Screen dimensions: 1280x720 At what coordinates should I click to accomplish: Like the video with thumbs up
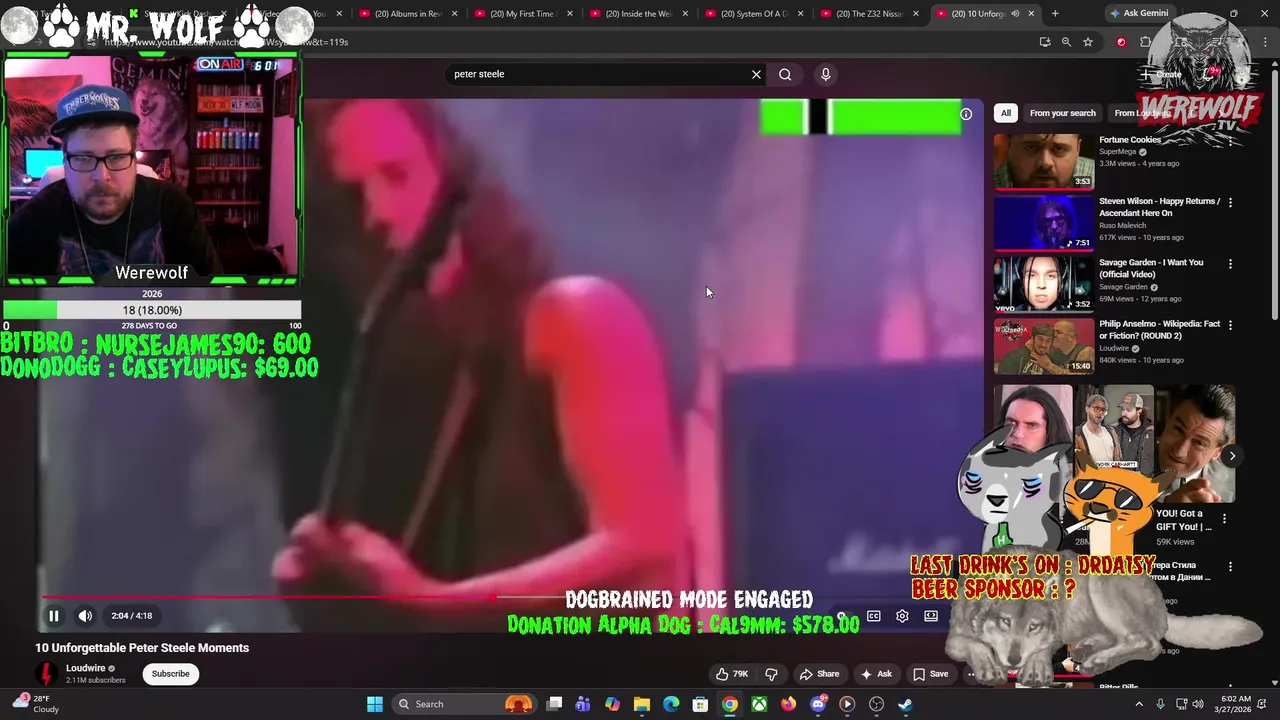732,674
